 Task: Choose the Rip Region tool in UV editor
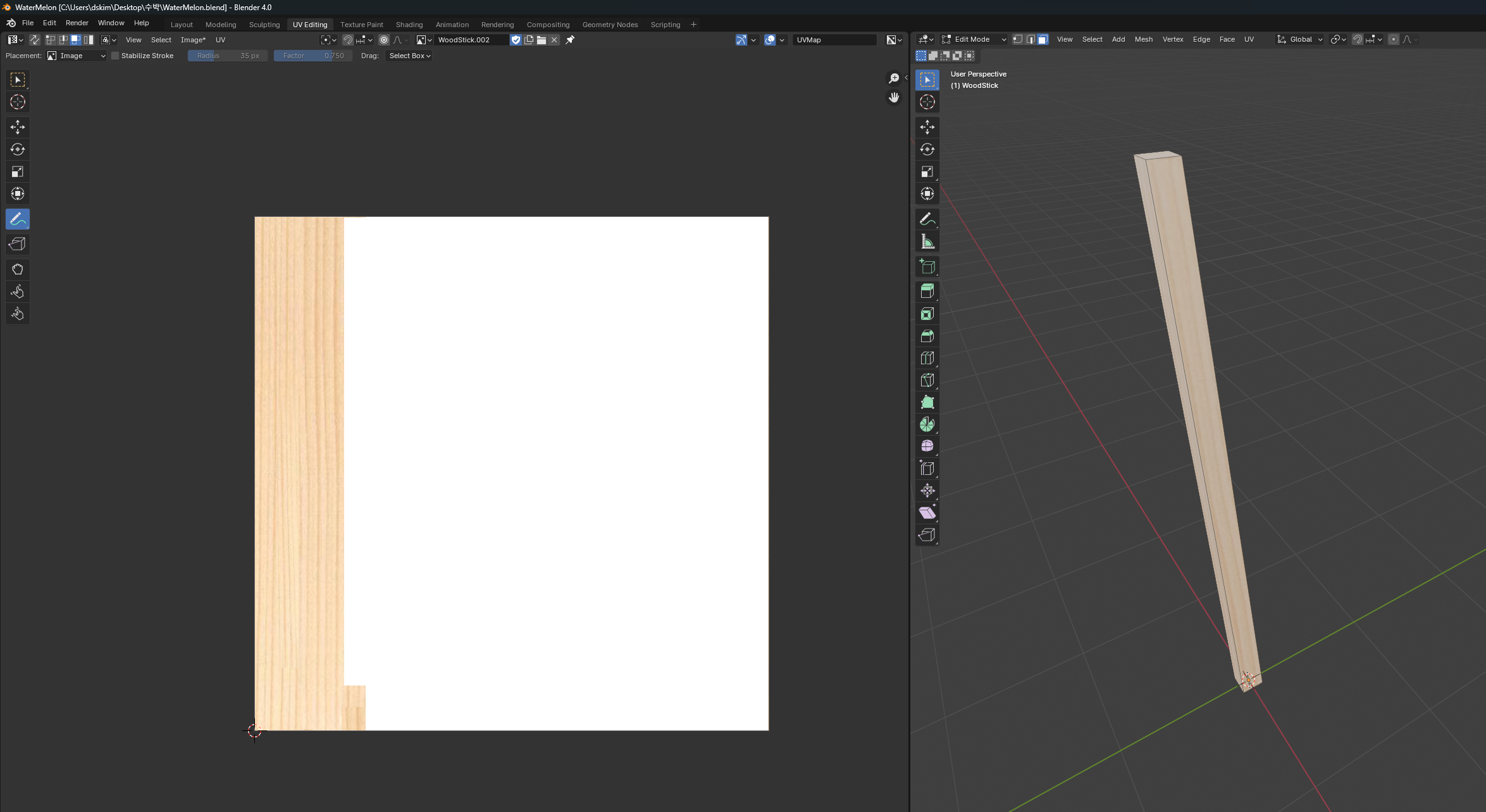tap(18, 244)
